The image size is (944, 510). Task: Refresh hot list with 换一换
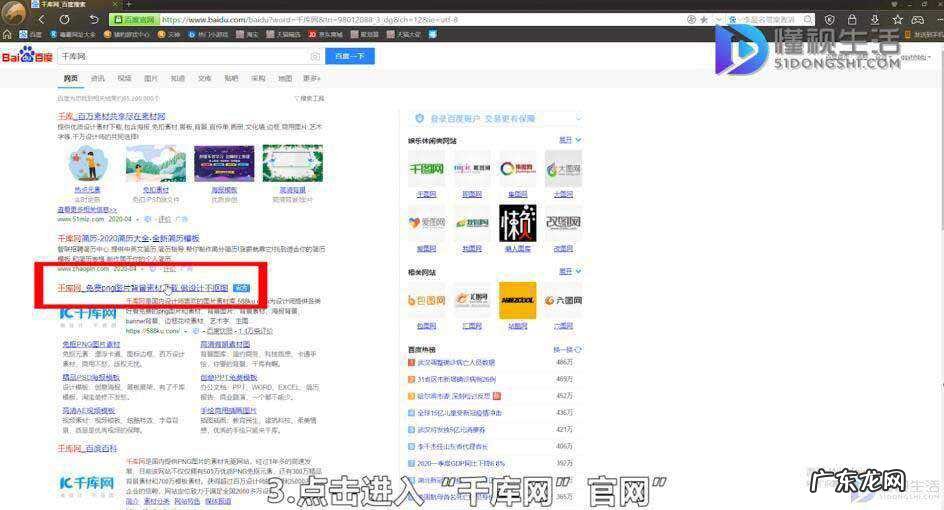(x=564, y=349)
